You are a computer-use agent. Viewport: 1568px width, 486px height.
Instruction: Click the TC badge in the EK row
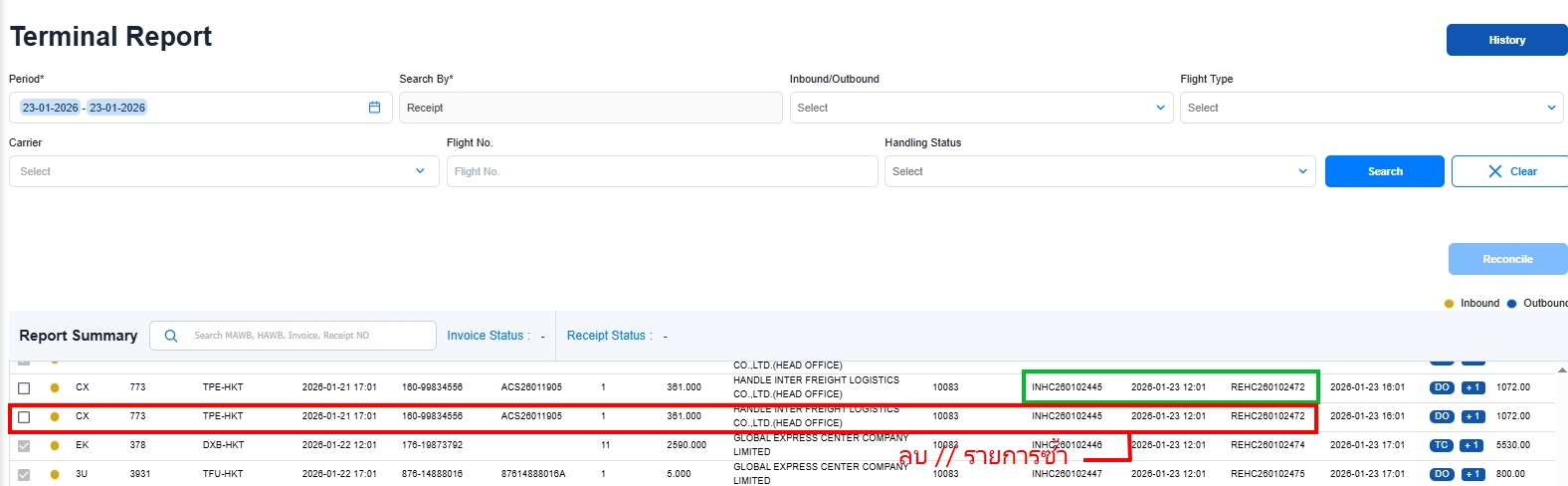1442,445
